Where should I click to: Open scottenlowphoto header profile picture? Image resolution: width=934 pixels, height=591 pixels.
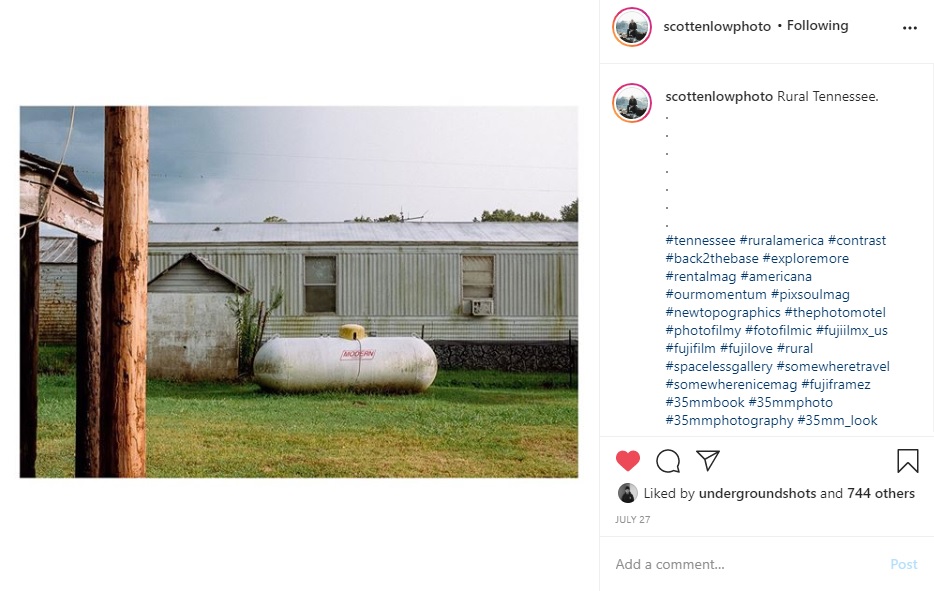coord(631,27)
